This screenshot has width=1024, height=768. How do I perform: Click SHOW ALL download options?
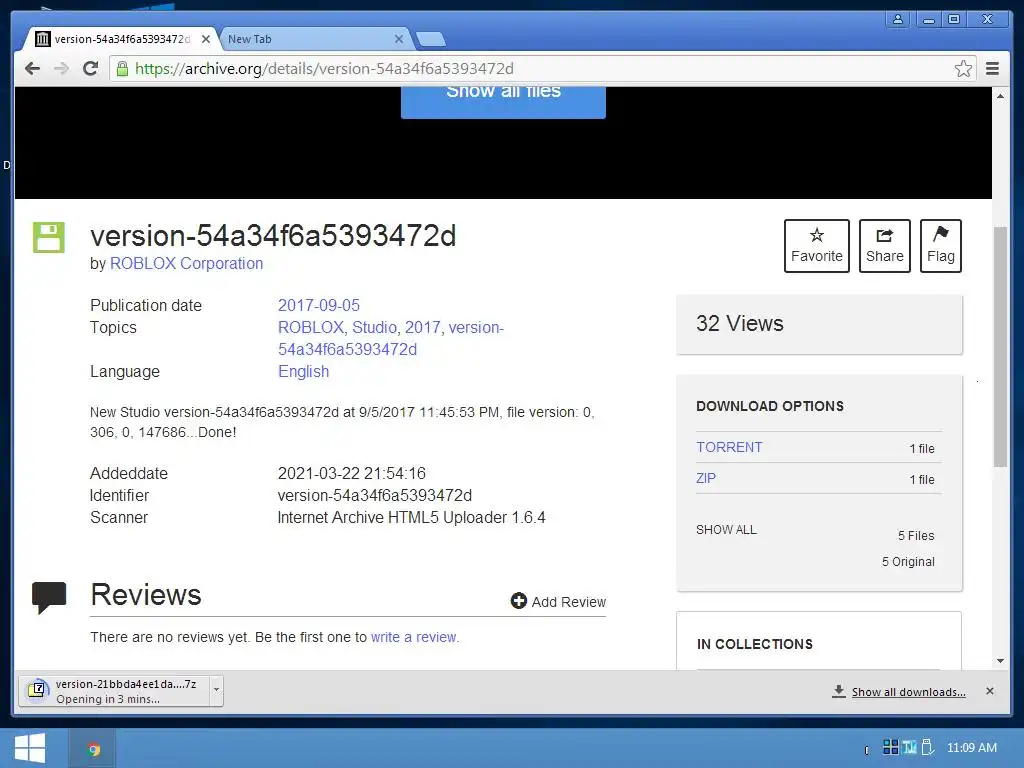[726, 530]
